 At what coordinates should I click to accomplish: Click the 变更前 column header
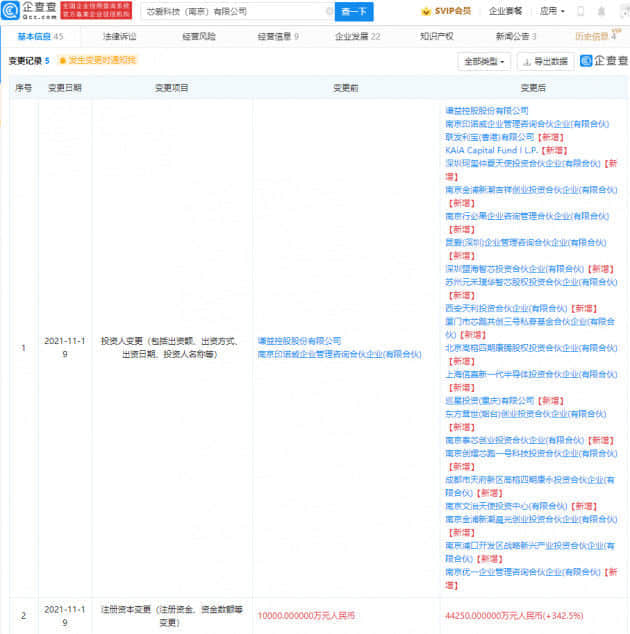click(346, 88)
